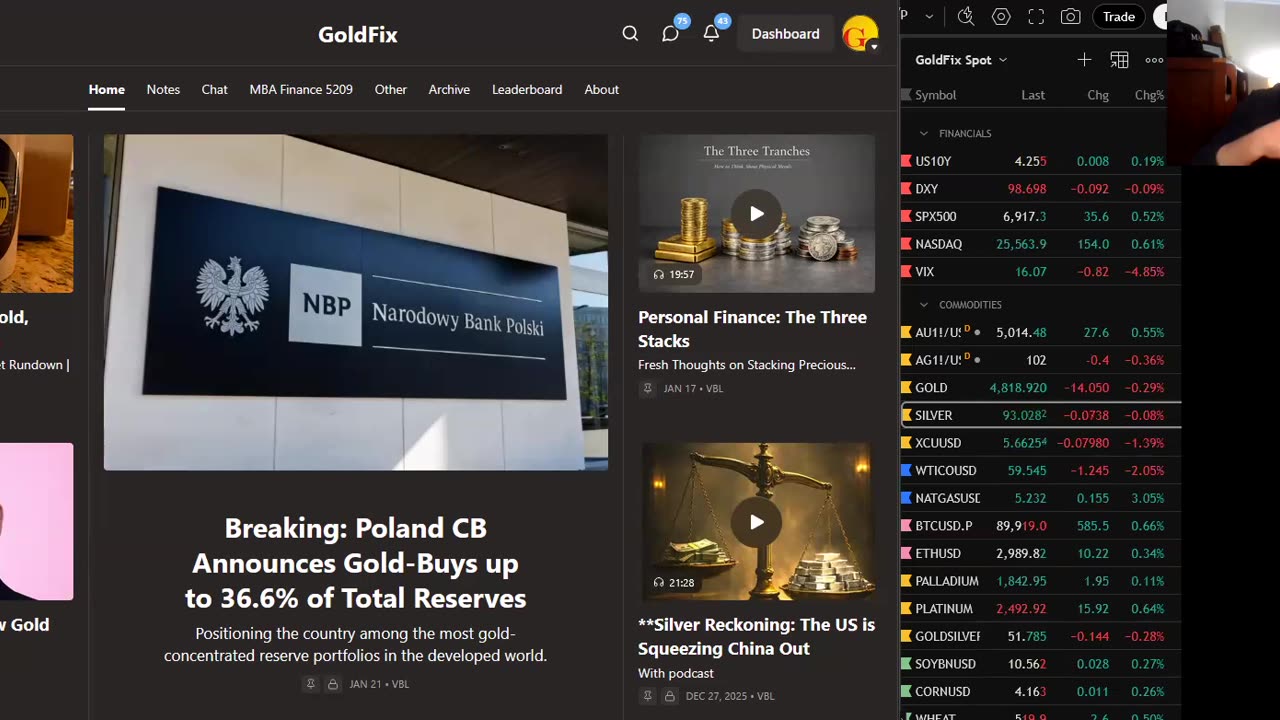
Task: Select the PALLADIUM watchlist row
Action: click(x=1040, y=581)
